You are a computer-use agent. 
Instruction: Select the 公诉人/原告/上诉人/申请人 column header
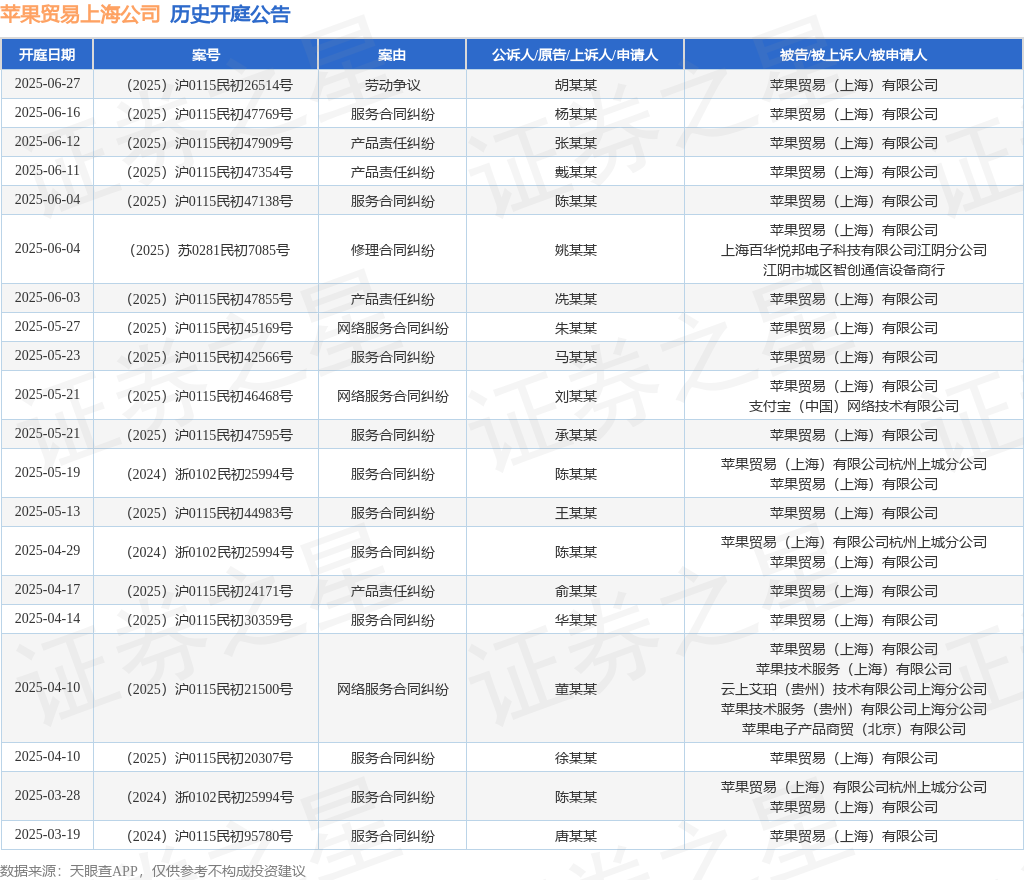(x=575, y=55)
